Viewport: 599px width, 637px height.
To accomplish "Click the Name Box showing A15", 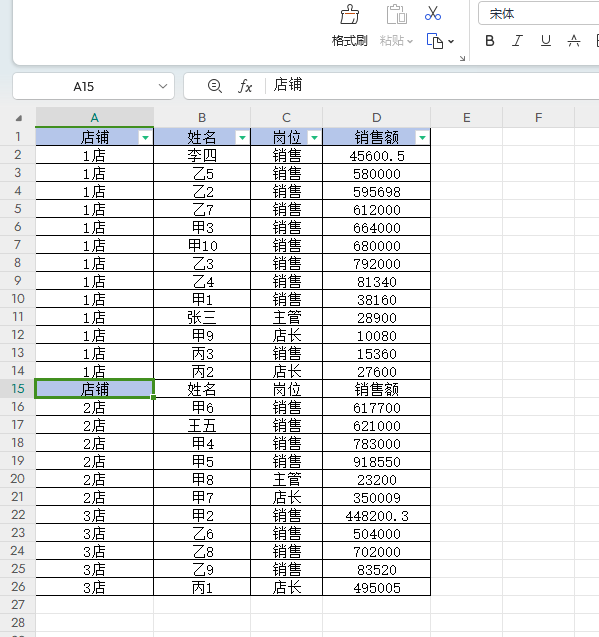I will coord(84,86).
